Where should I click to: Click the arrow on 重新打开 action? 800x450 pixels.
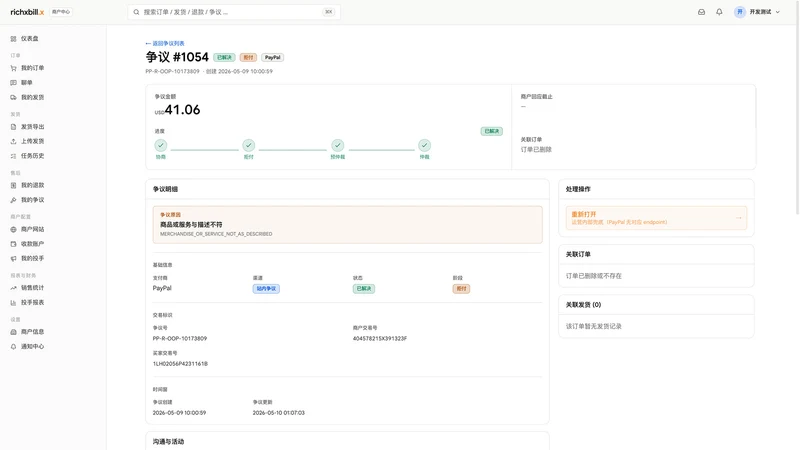pos(738,218)
